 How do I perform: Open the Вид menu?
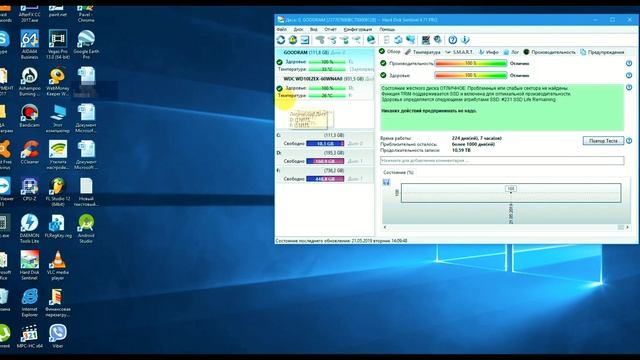313,29
